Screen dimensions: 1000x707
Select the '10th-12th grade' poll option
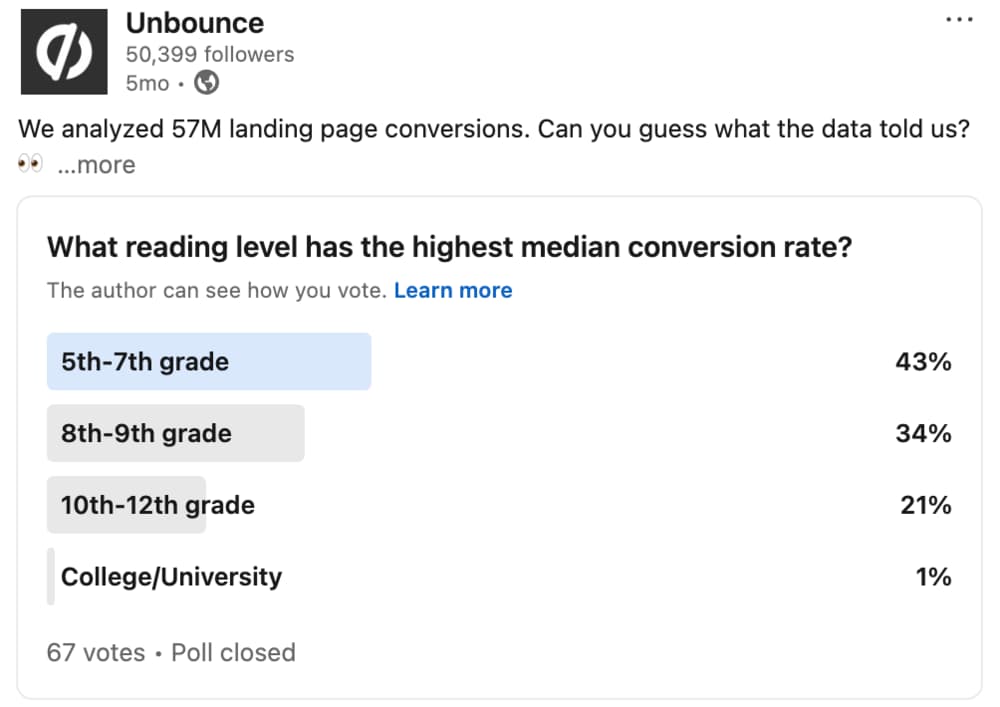point(158,505)
